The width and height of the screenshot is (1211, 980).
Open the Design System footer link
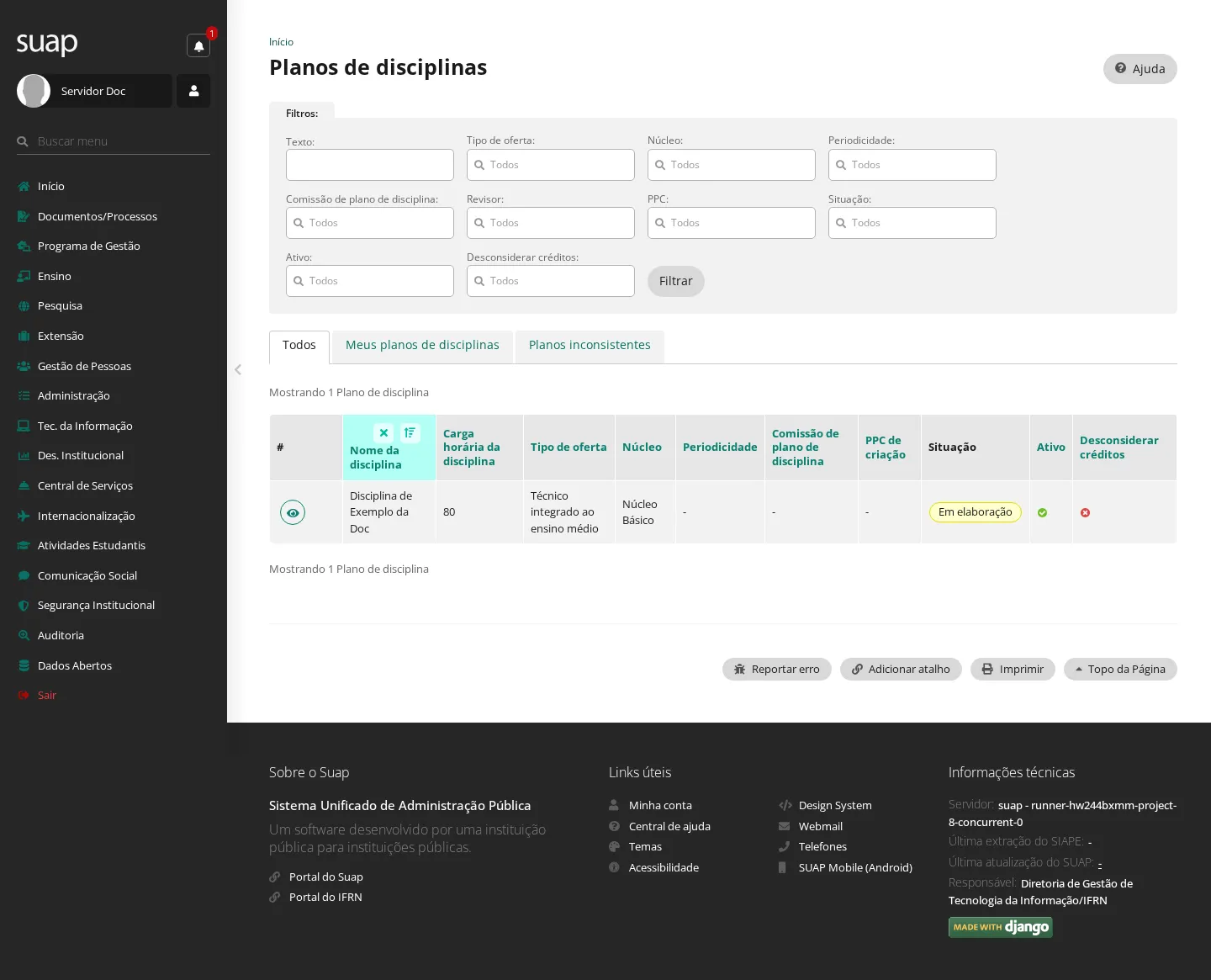[x=835, y=806]
